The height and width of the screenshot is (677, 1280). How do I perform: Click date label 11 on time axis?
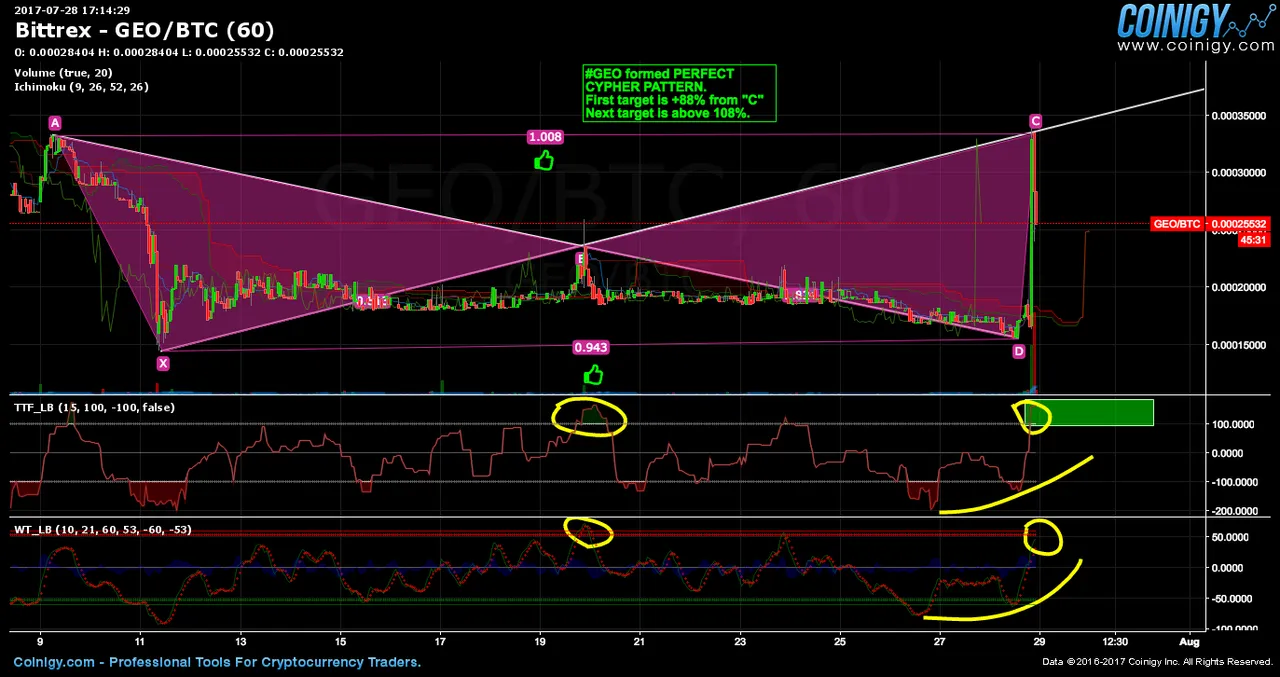pyautogui.click(x=140, y=641)
